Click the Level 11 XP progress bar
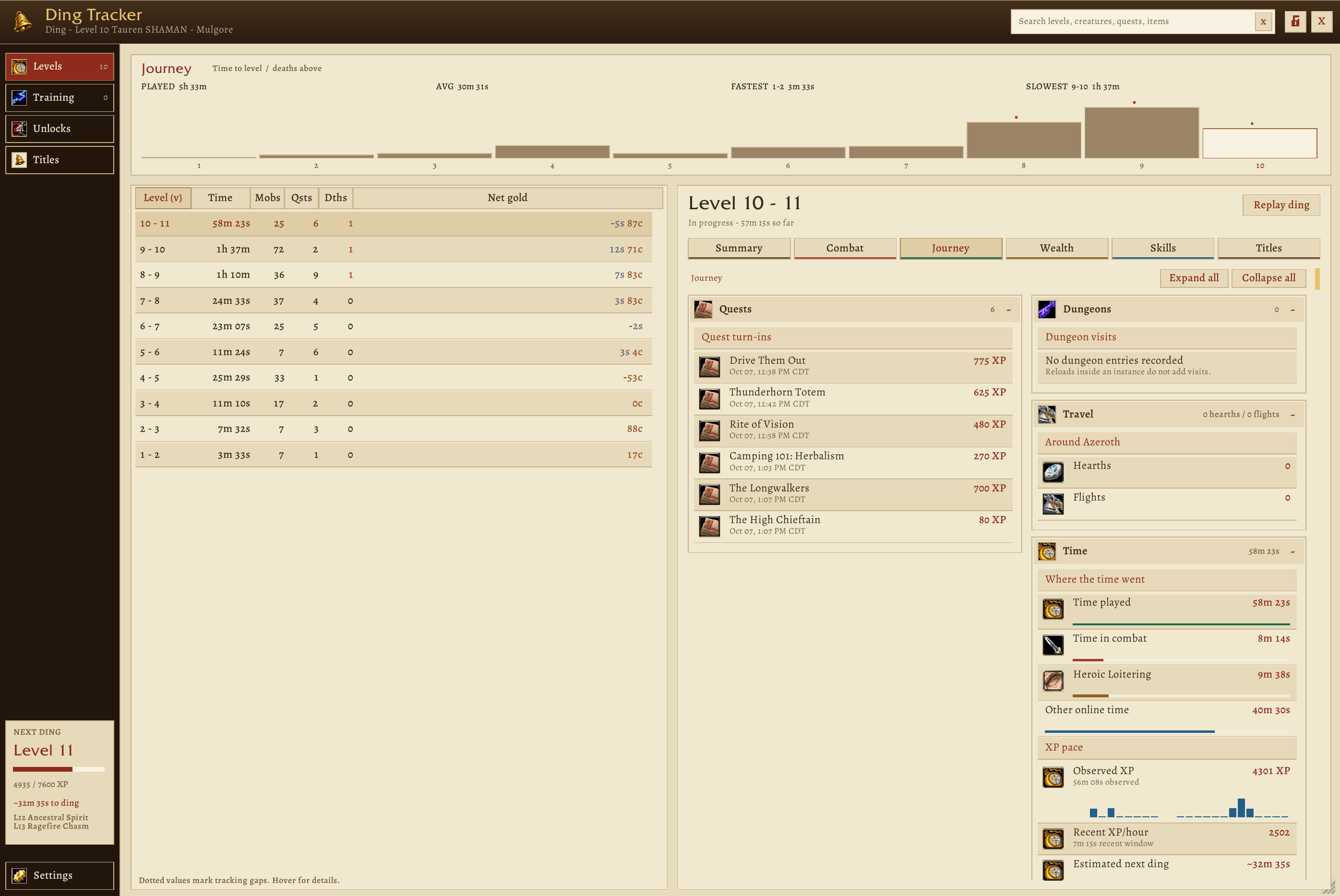 pos(59,769)
